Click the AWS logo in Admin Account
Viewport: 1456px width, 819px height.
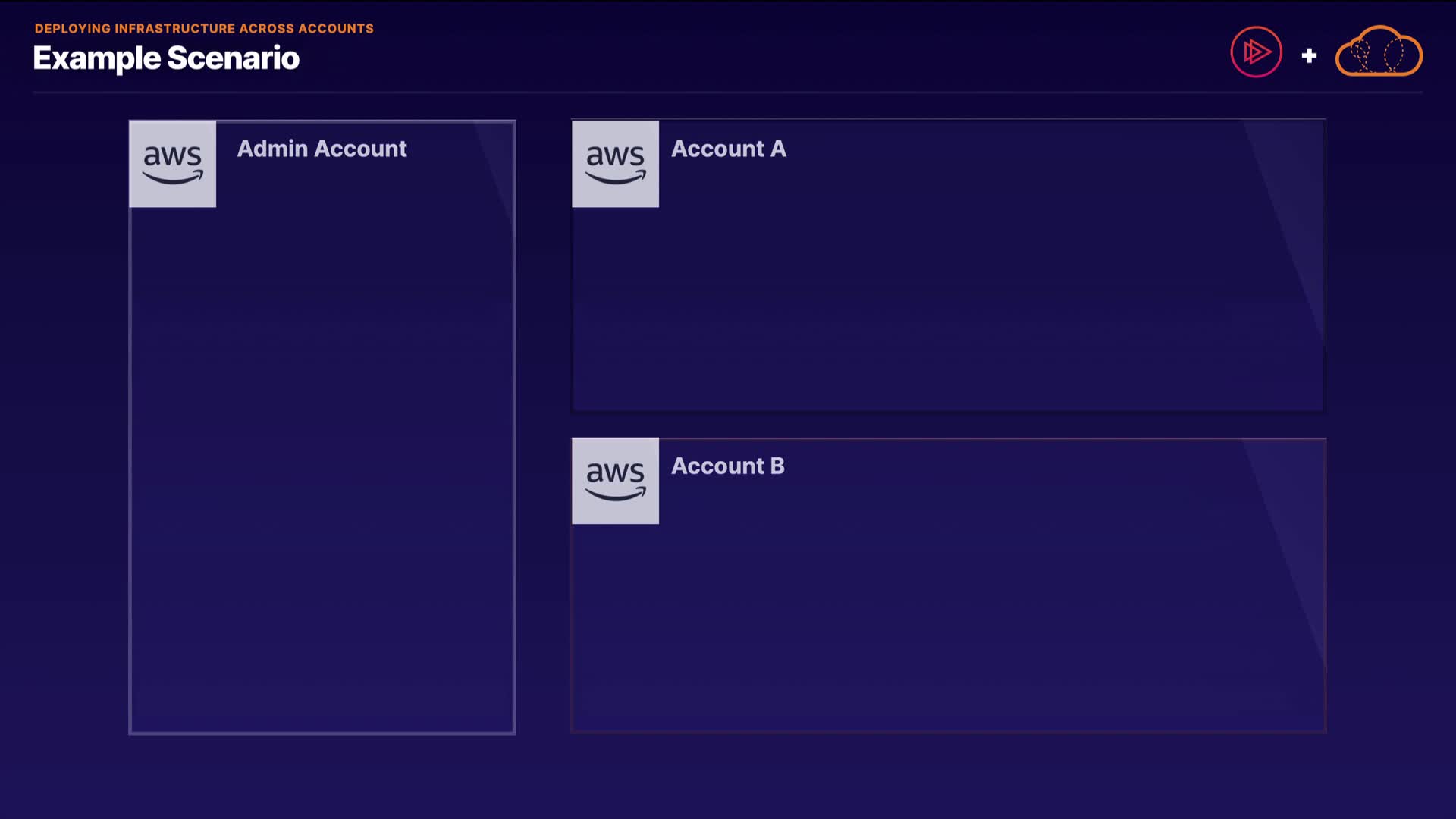[172, 163]
